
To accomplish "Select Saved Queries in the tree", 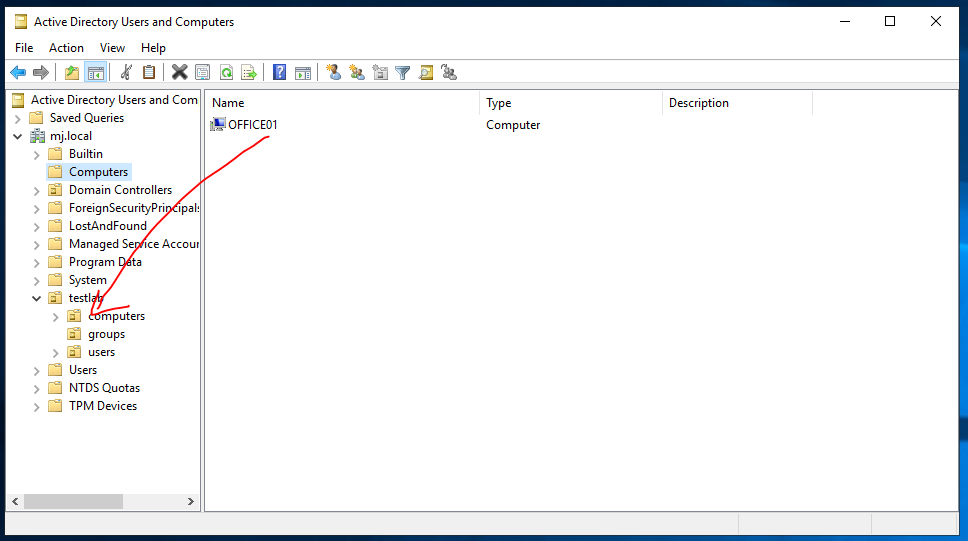I will 86,118.
